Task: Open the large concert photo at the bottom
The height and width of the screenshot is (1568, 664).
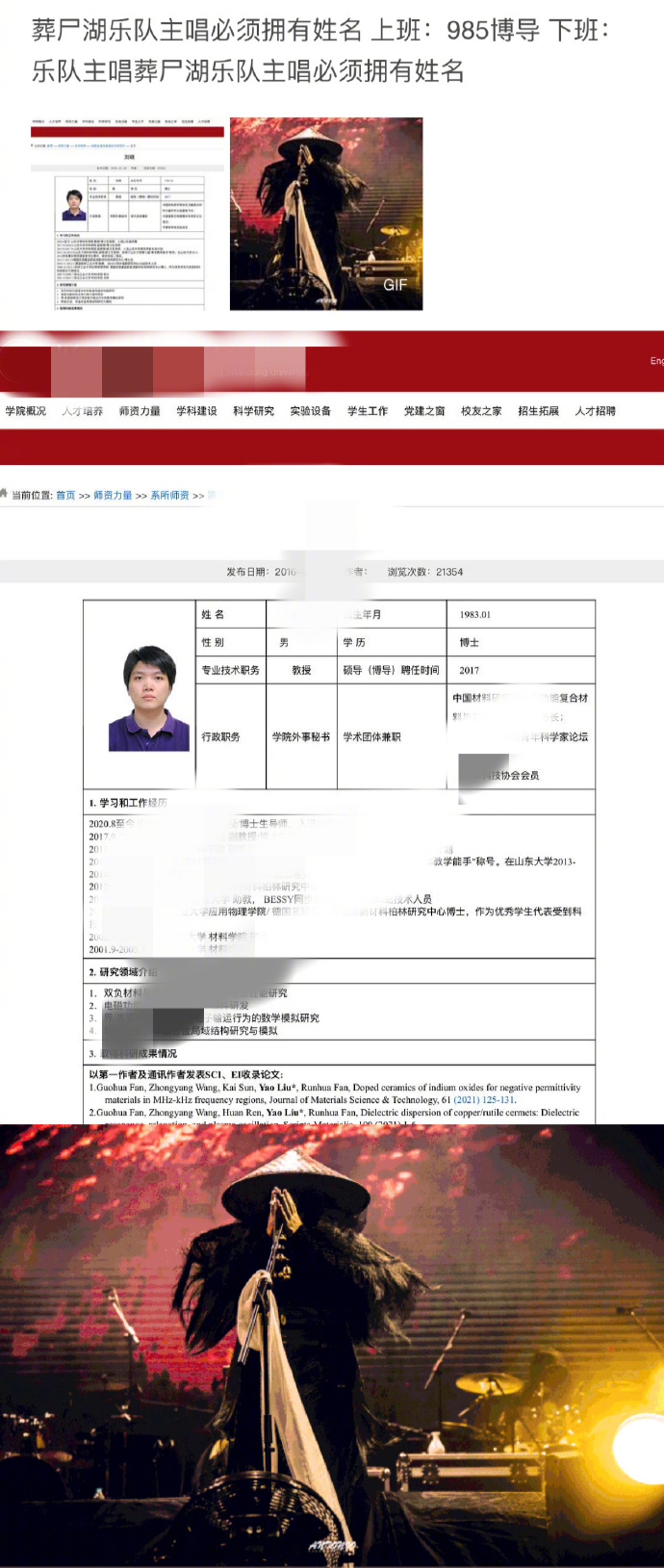Action: 332,1346
